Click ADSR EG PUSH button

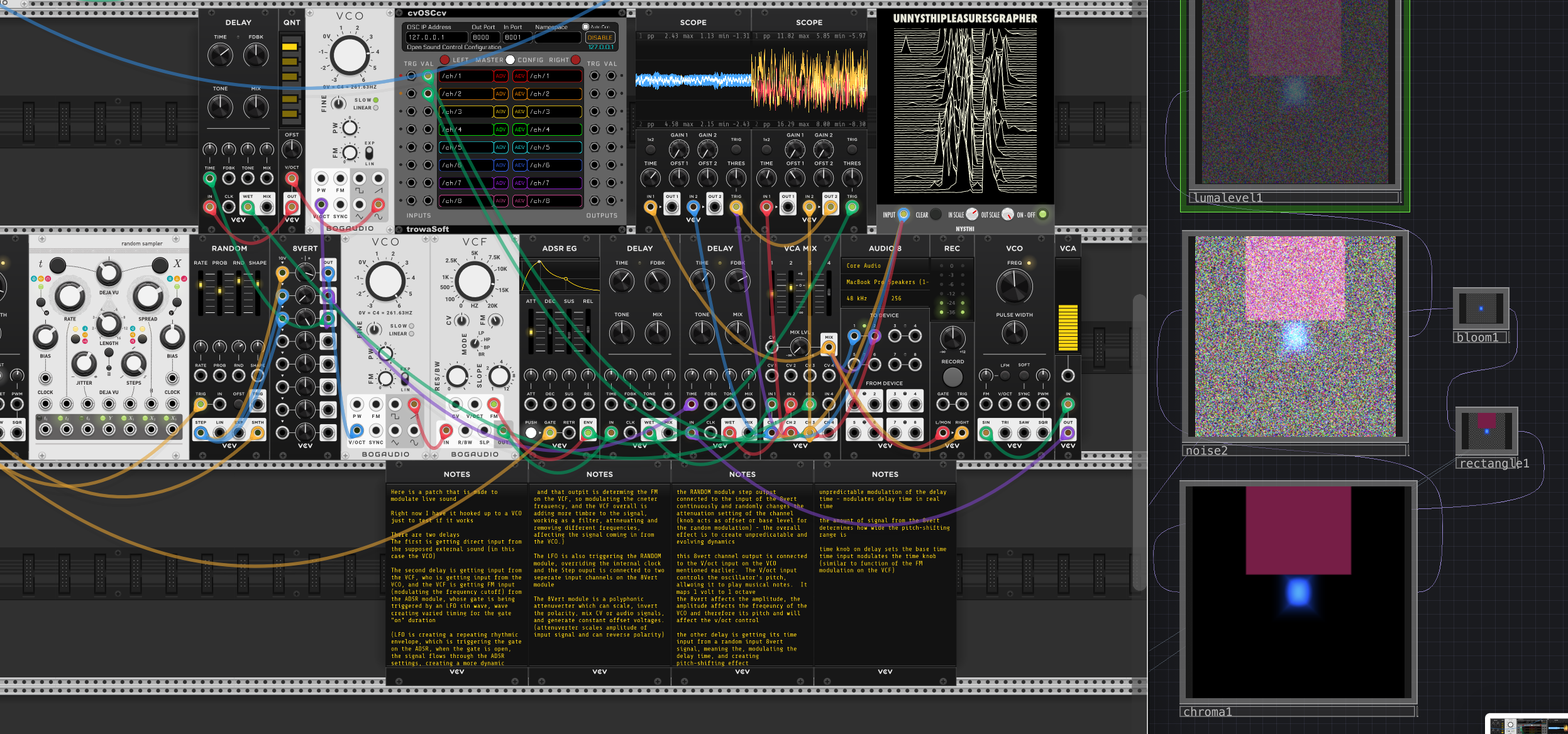531,433
